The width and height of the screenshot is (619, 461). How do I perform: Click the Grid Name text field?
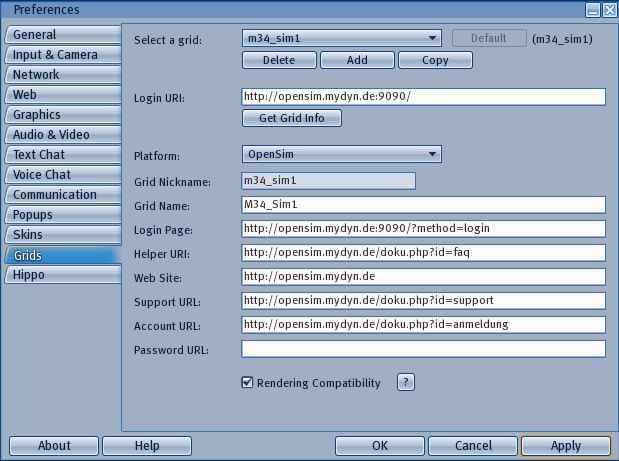click(423, 205)
